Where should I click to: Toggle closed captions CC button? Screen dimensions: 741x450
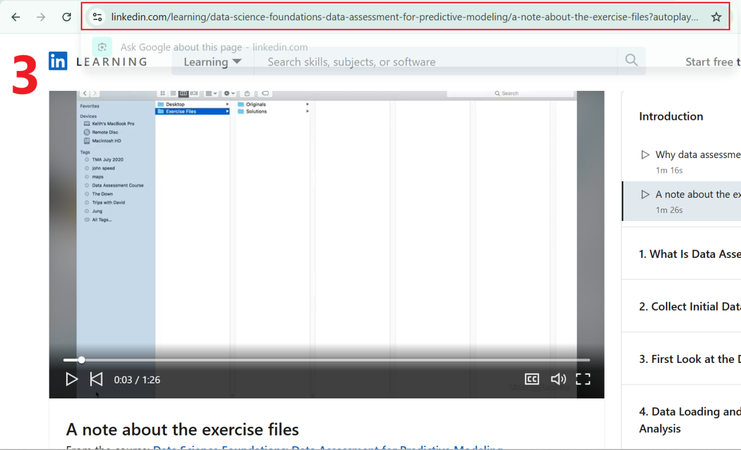pos(532,379)
